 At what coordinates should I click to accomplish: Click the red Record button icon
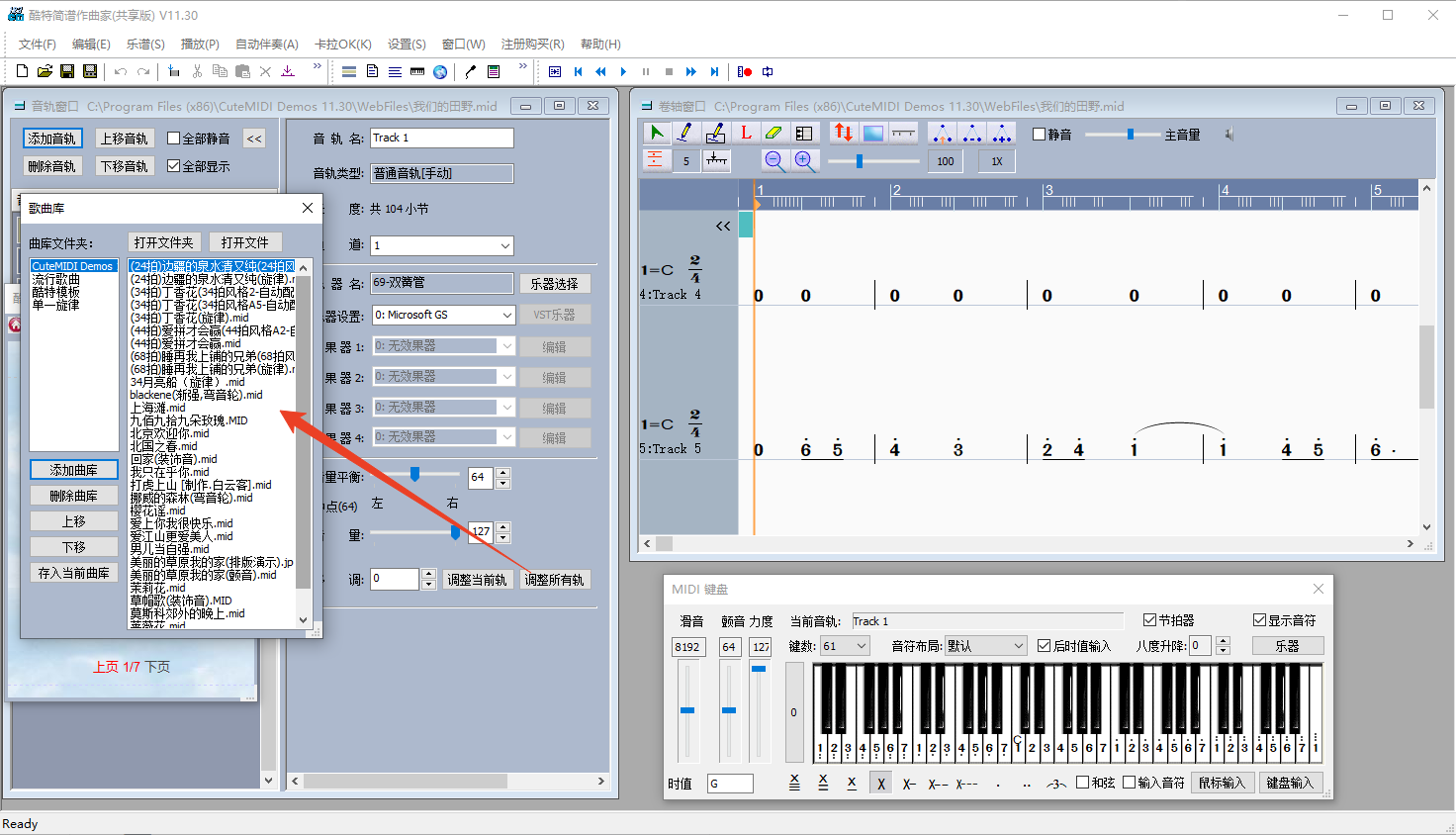tap(745, 71)
